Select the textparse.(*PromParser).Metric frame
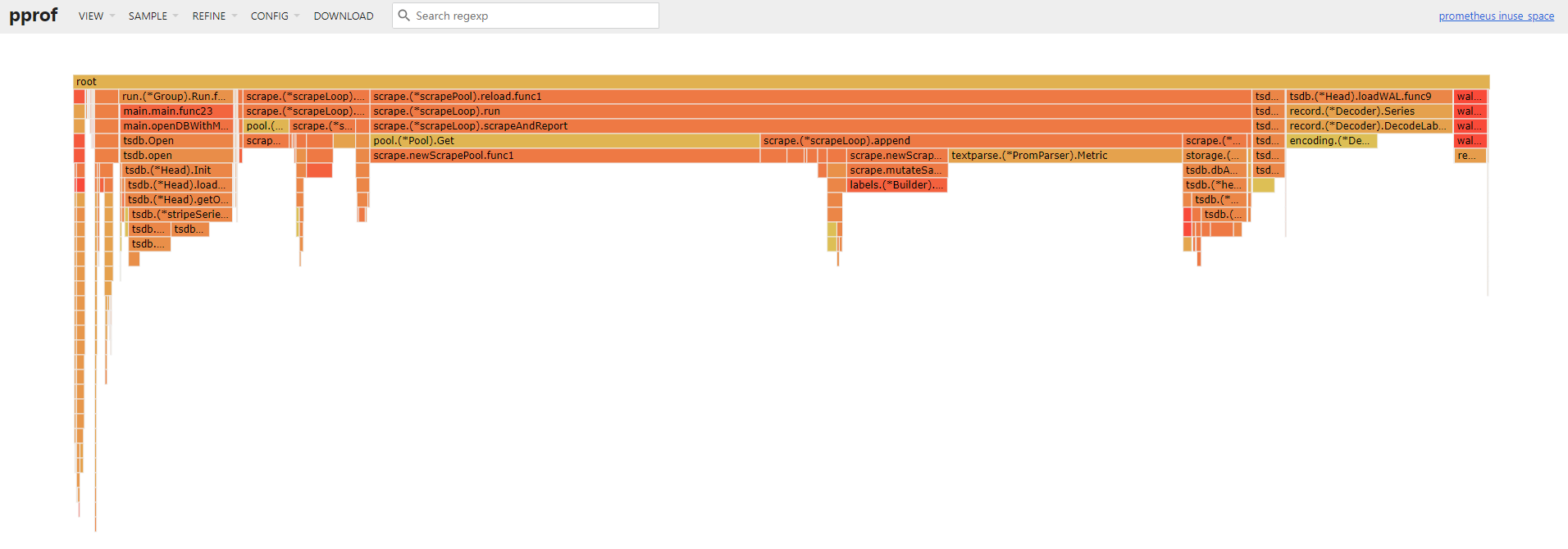This screenshot has width=1568, height=549. pyautogui.click(x=1064, y=156)
